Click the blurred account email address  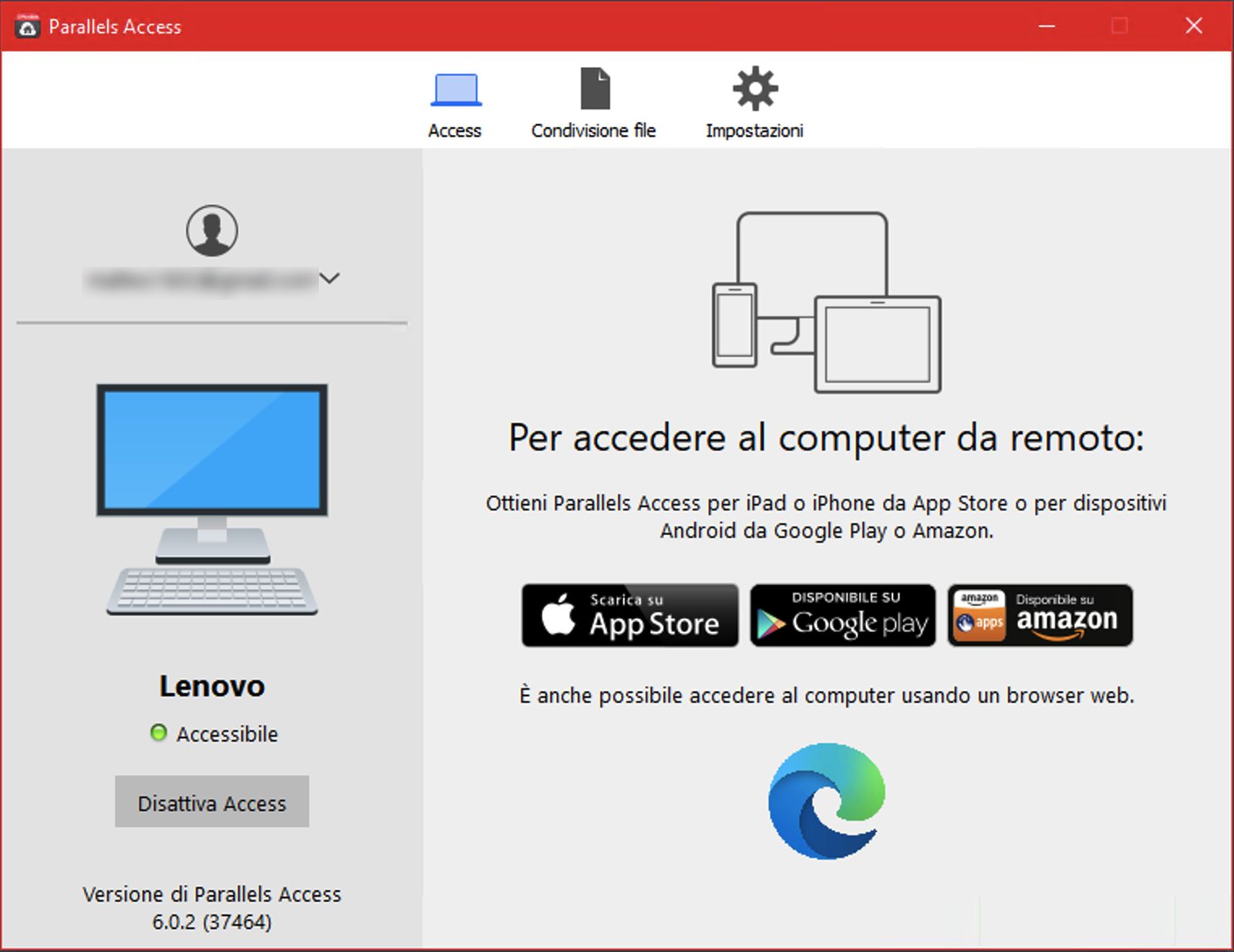[x=201, y=280]
